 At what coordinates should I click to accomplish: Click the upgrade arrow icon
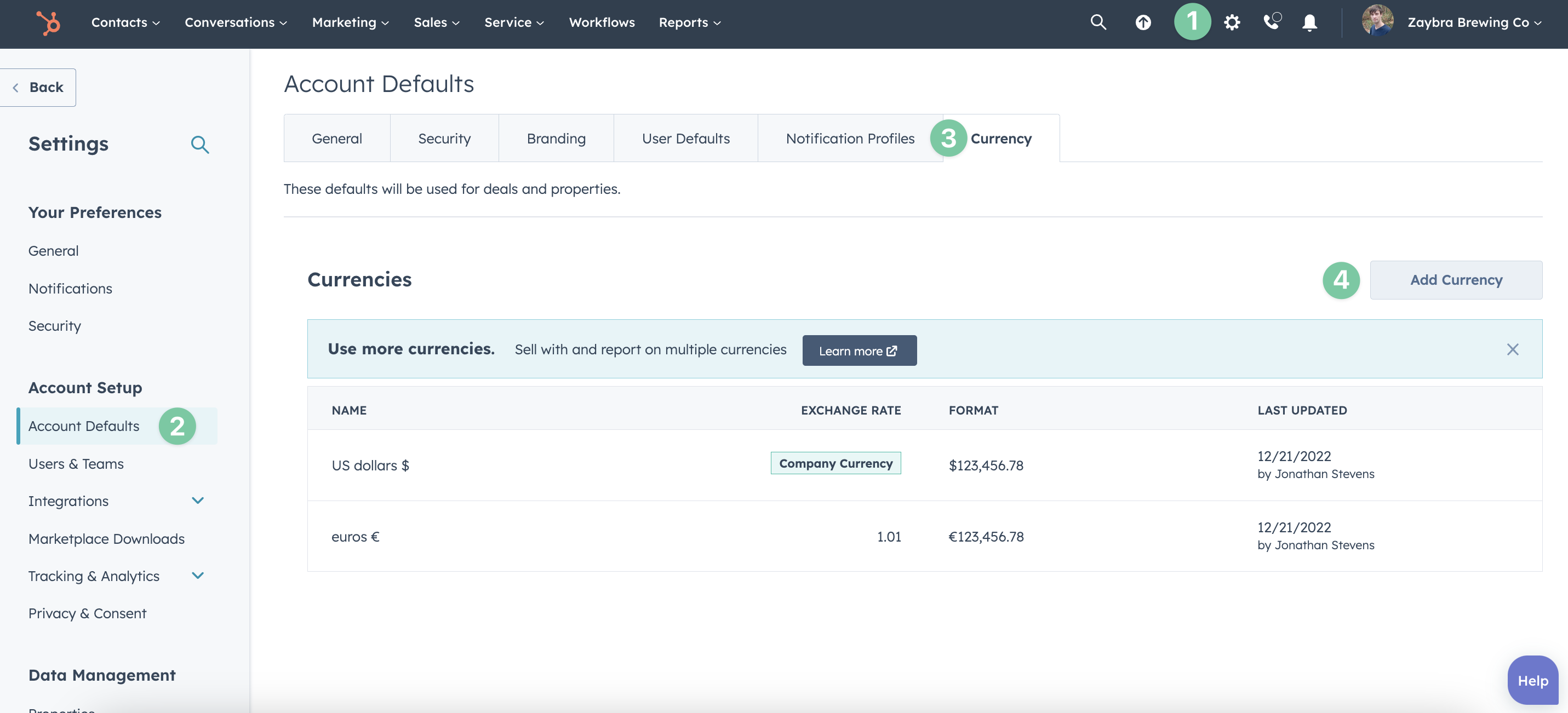1142,22
